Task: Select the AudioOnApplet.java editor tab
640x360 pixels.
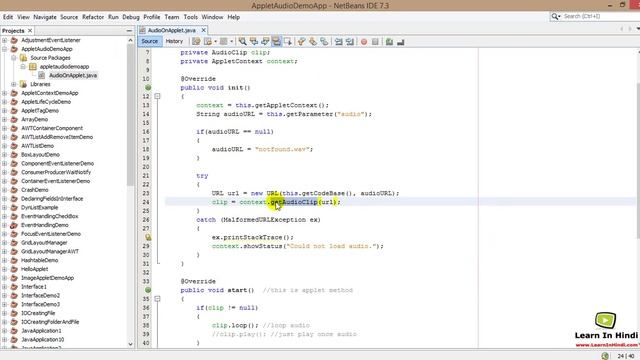Action: coord(171,30)
